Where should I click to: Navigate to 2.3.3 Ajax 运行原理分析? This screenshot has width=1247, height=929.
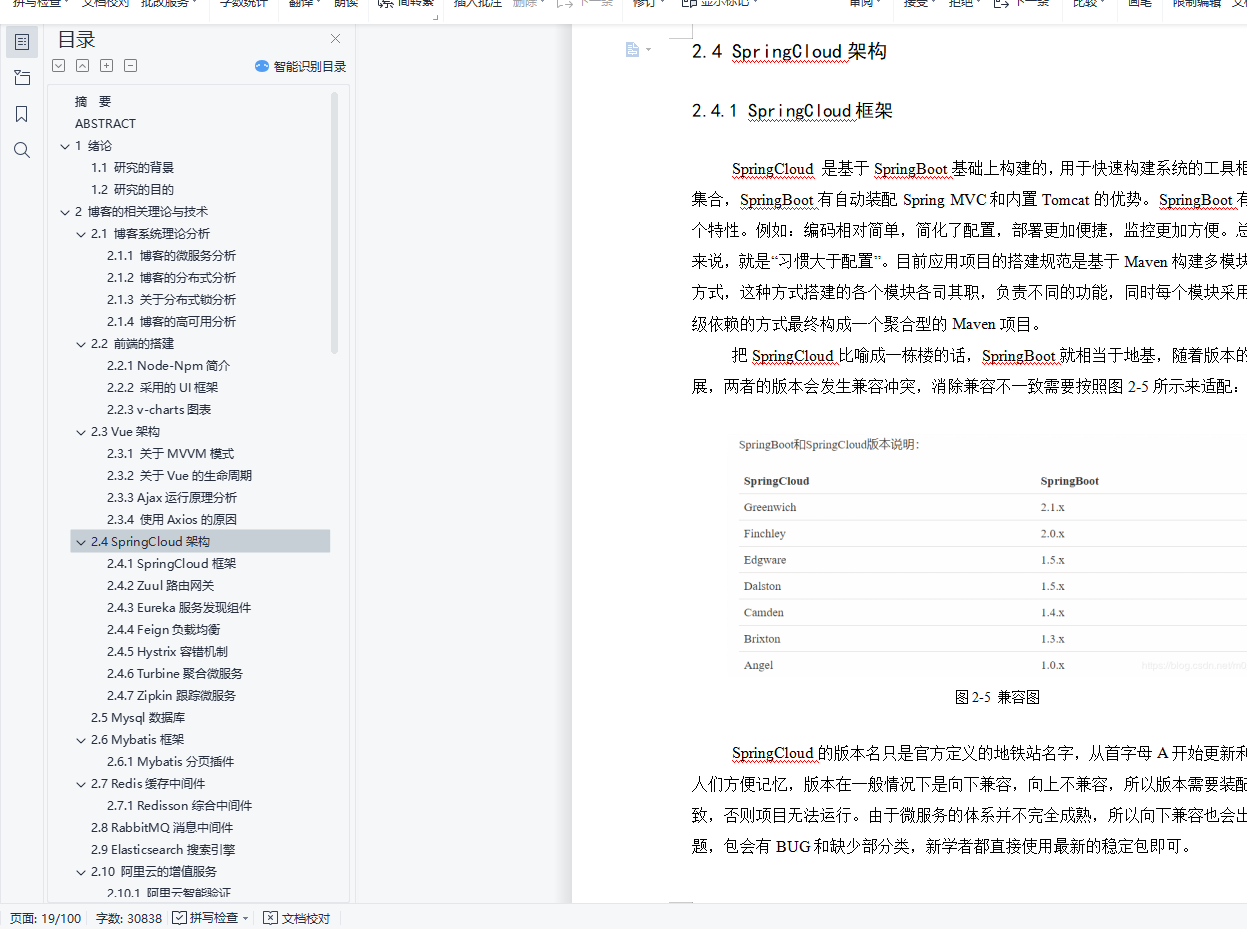[x=172, y=498]
